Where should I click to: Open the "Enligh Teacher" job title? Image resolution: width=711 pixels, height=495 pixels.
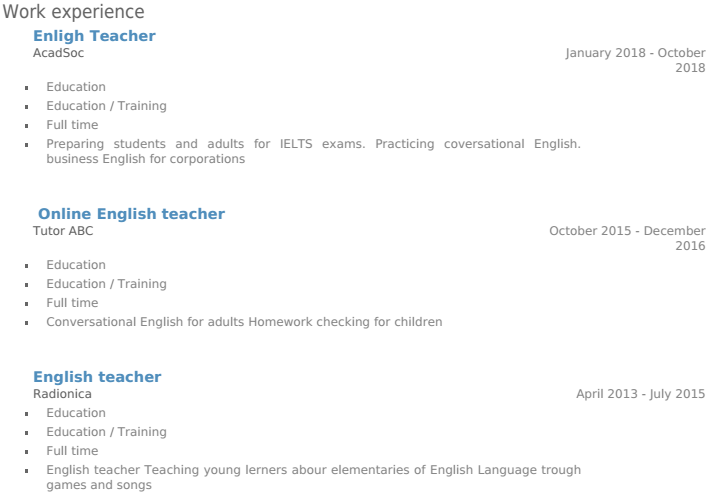click(94, 36)
